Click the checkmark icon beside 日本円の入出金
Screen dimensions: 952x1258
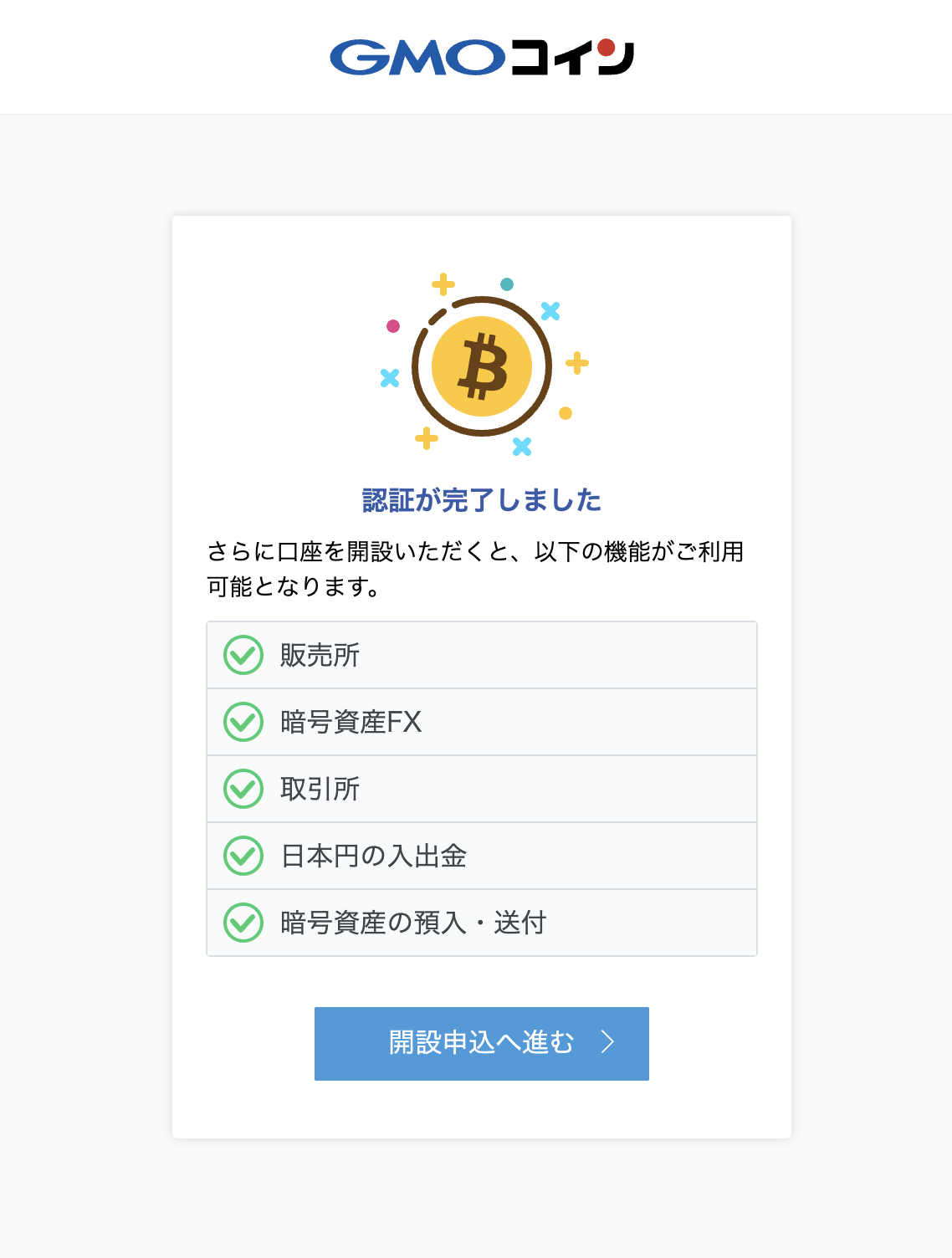tap(243, 856)
